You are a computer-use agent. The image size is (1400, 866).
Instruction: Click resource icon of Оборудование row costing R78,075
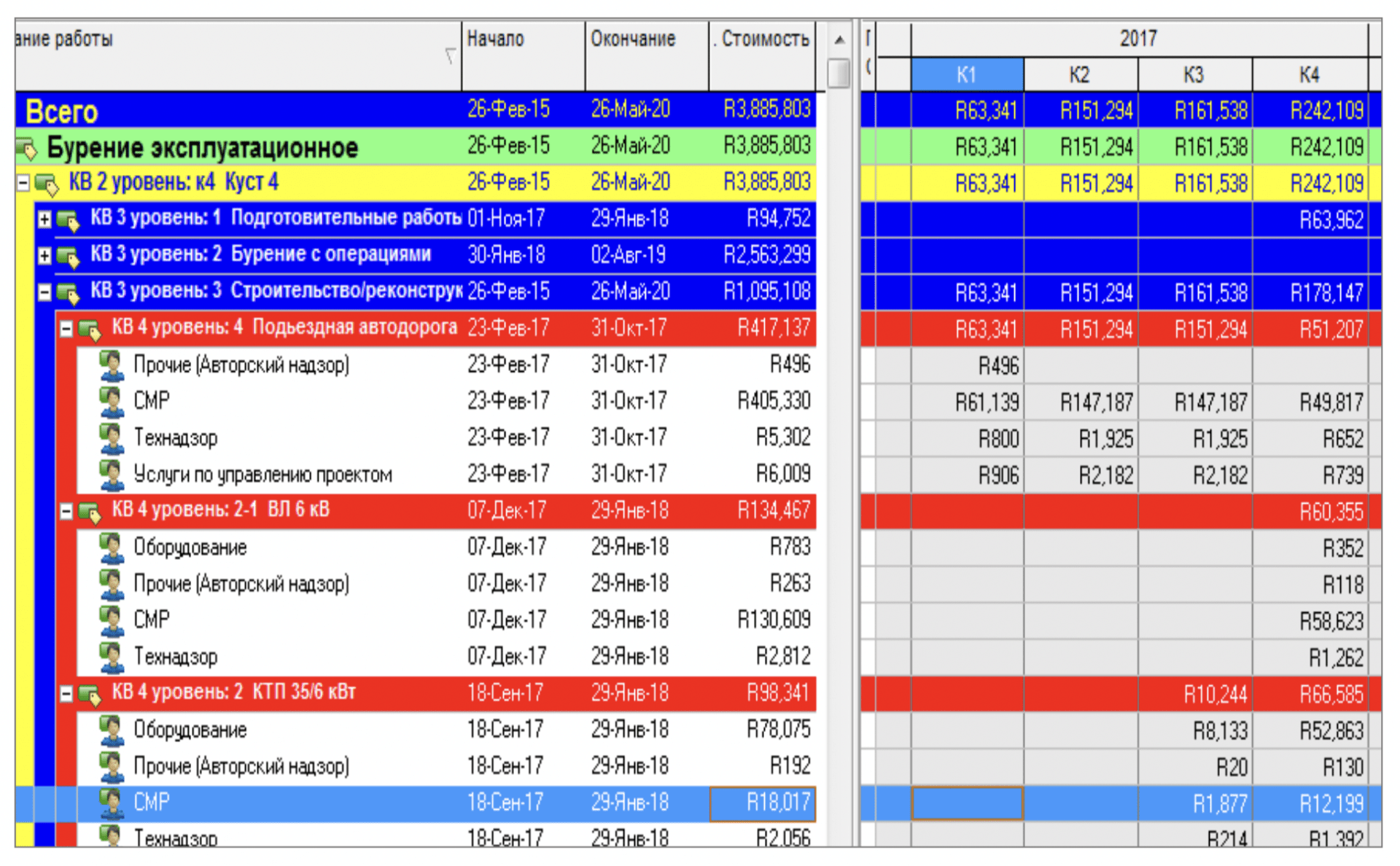coord(112,730)
